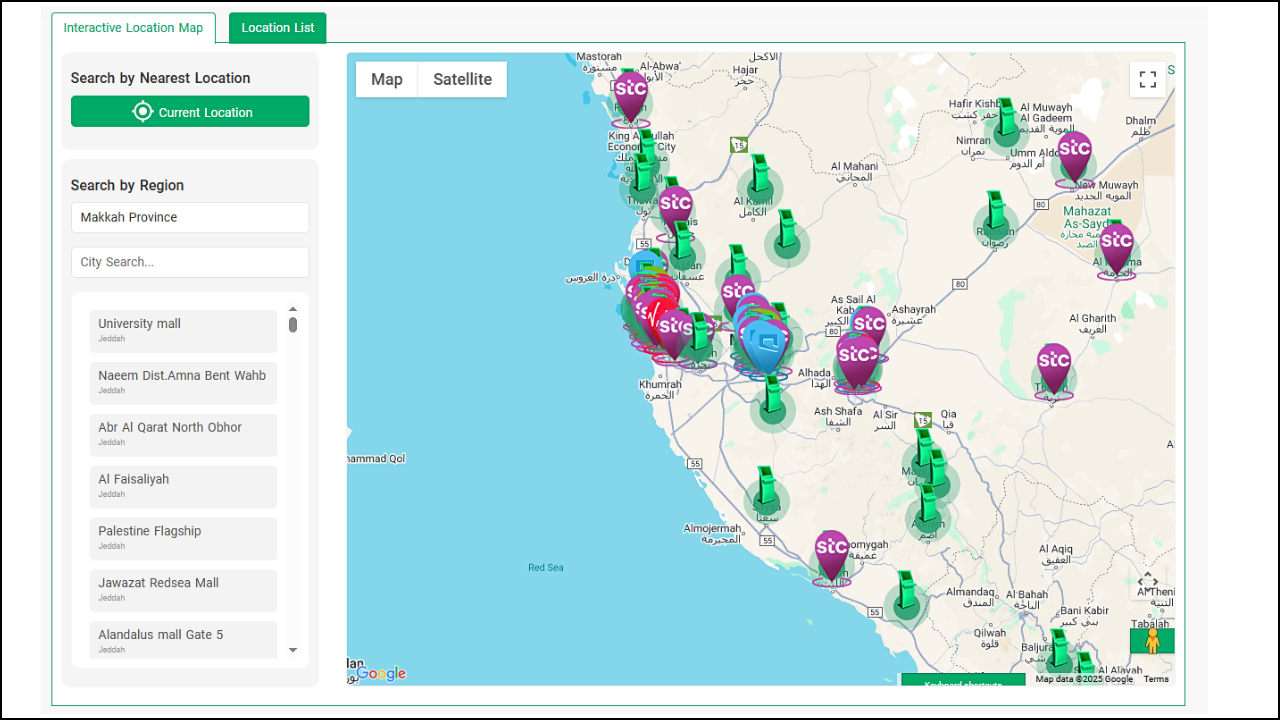This screenshot has width=1280, height=720.
Task: Open the Google logo link
Action: tap(380, 674)
